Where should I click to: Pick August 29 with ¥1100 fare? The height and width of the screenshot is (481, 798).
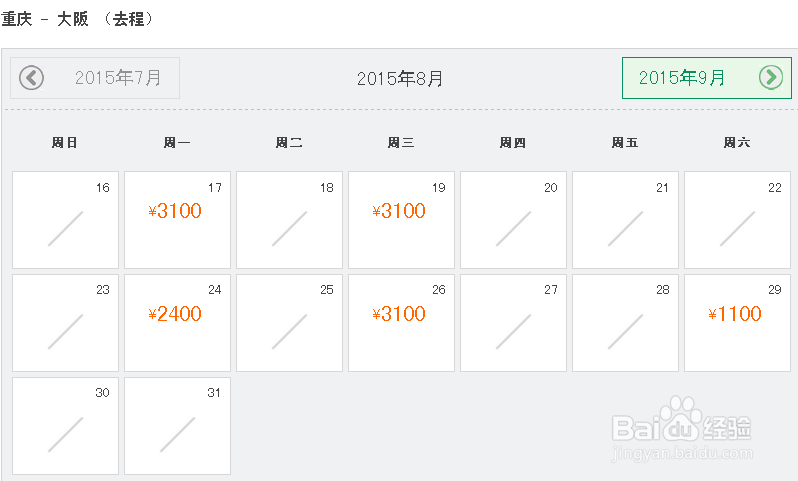coord(737,323)
